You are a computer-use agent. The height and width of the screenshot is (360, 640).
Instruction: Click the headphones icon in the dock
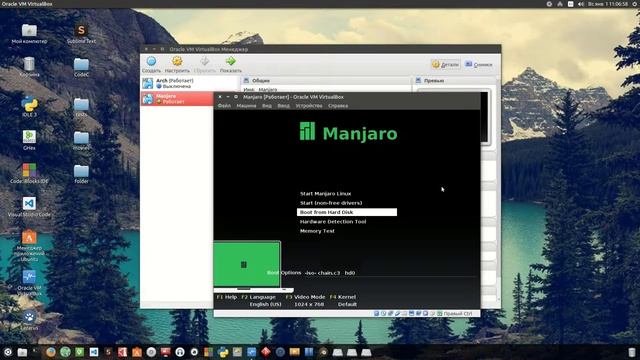coord(180,352)
